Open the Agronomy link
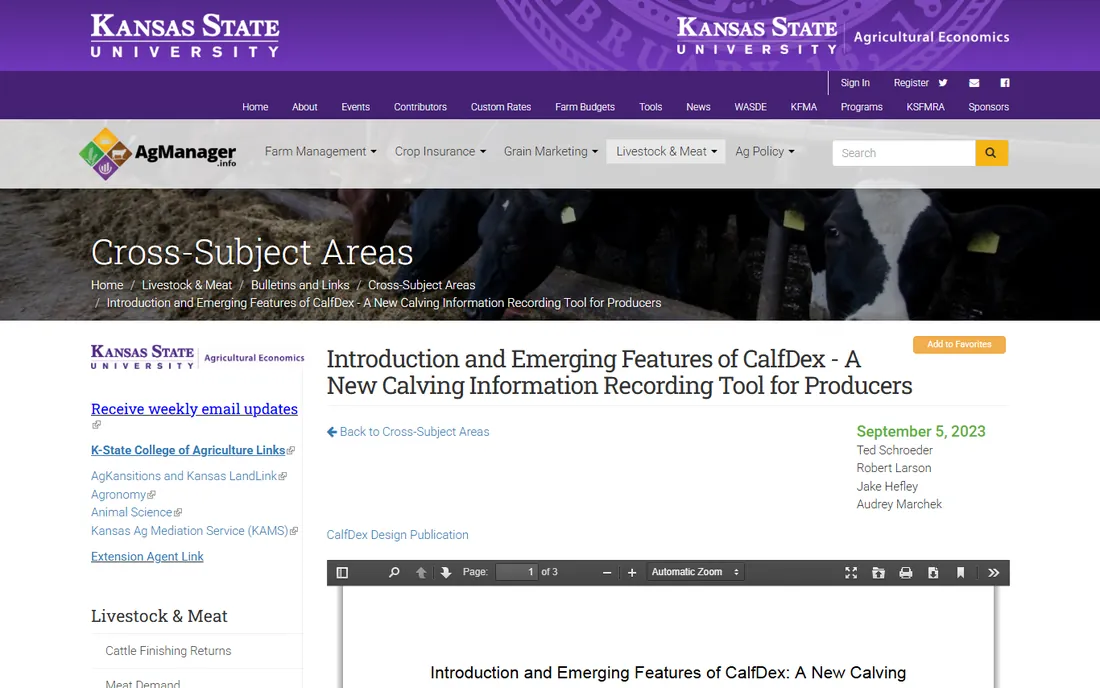The image size is (1100, 688). pyautogui.click(x=119, y=494)
